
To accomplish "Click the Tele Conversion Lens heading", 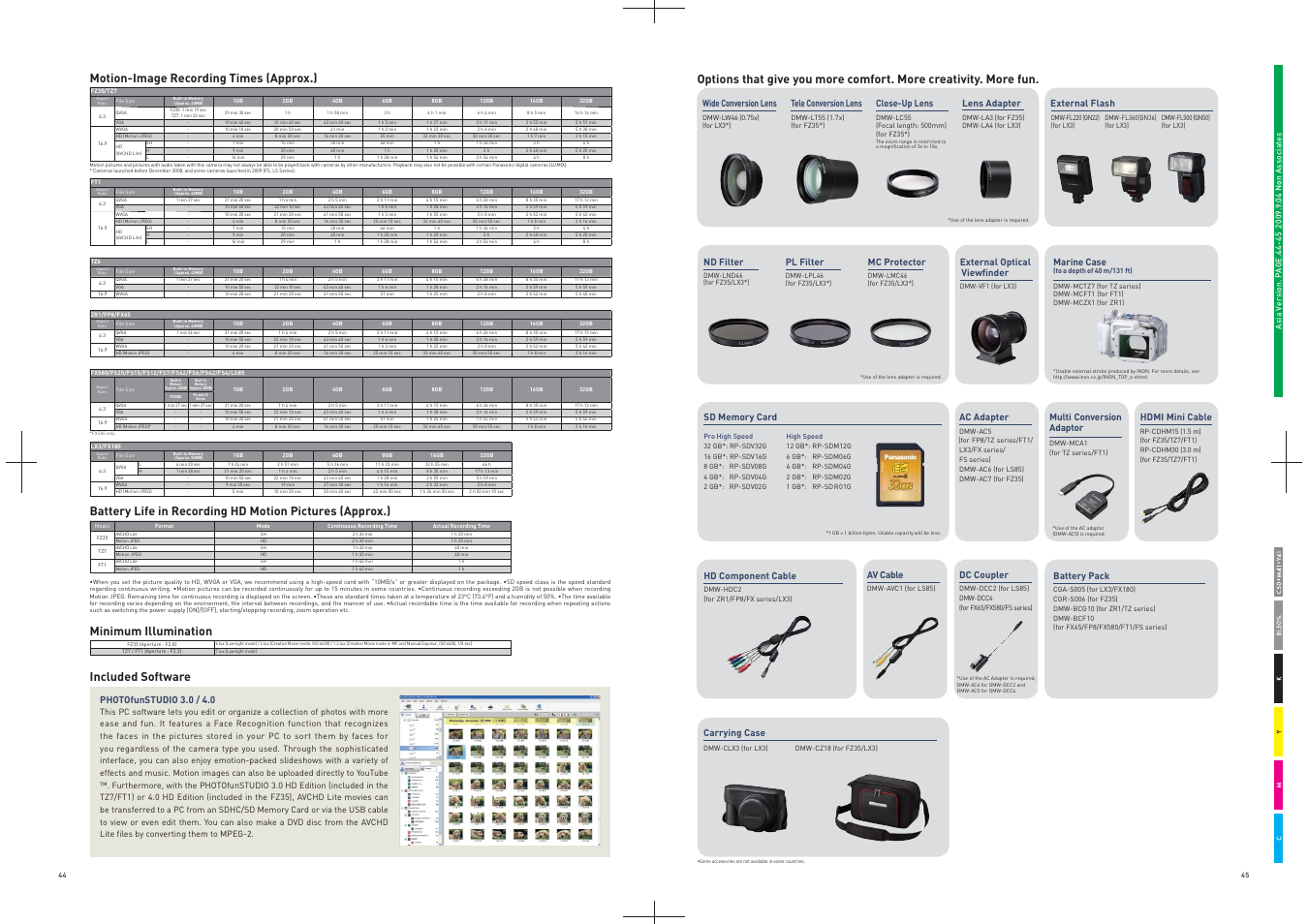I will (x=825, y=104).
